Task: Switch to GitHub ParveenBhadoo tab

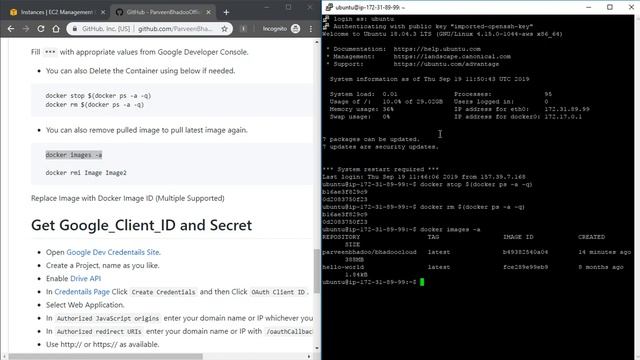Action: (x=163, y=12)
